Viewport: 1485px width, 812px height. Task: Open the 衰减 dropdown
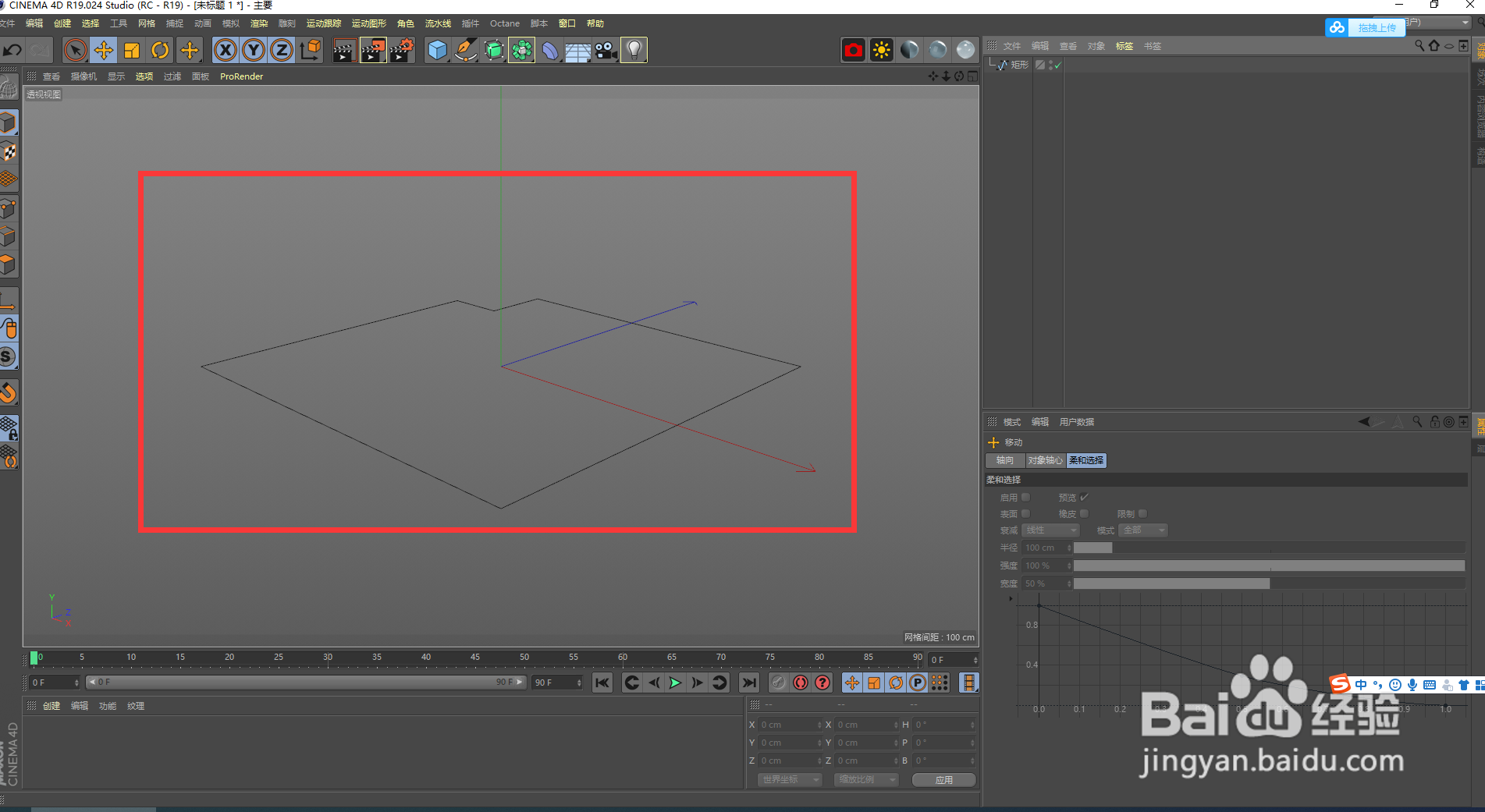(1051, 530)
